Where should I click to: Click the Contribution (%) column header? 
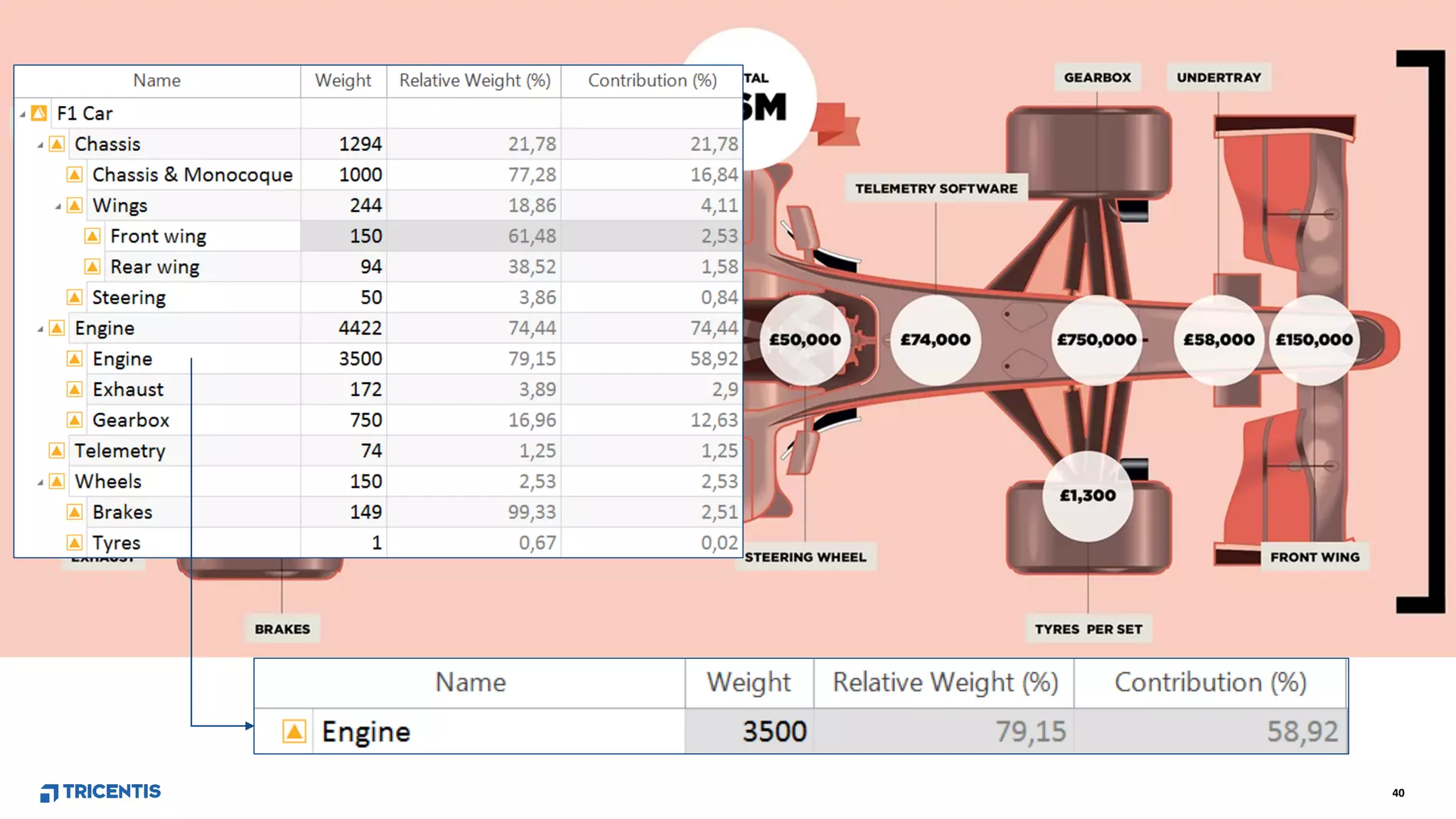pos(652,80)
